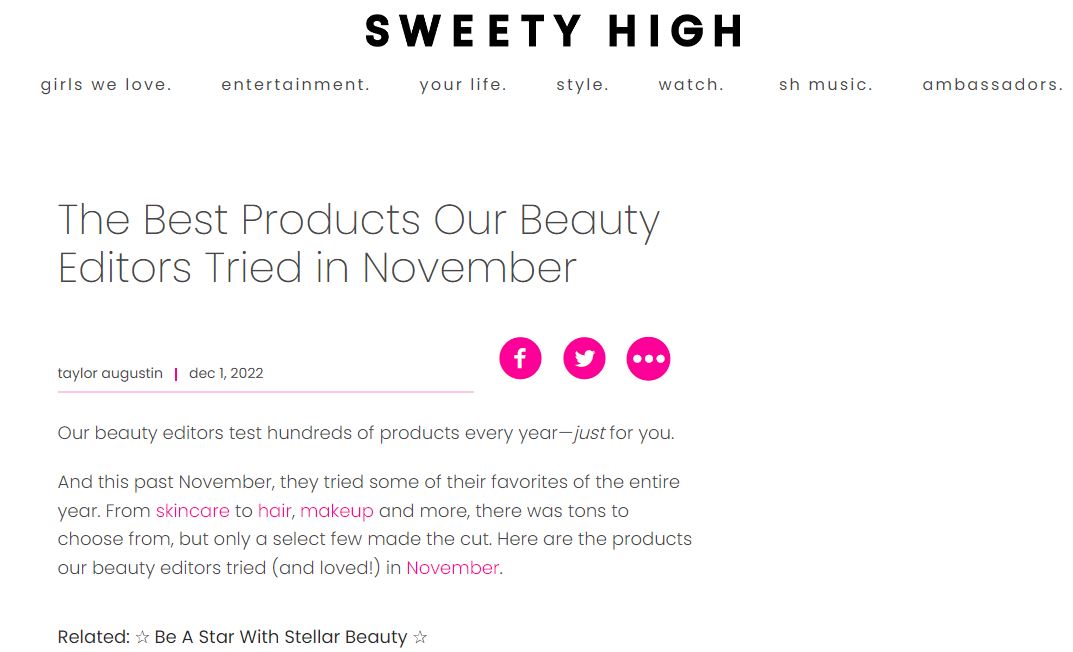
Task: Open the 'watch' section
Action: (x=691, y=85)
